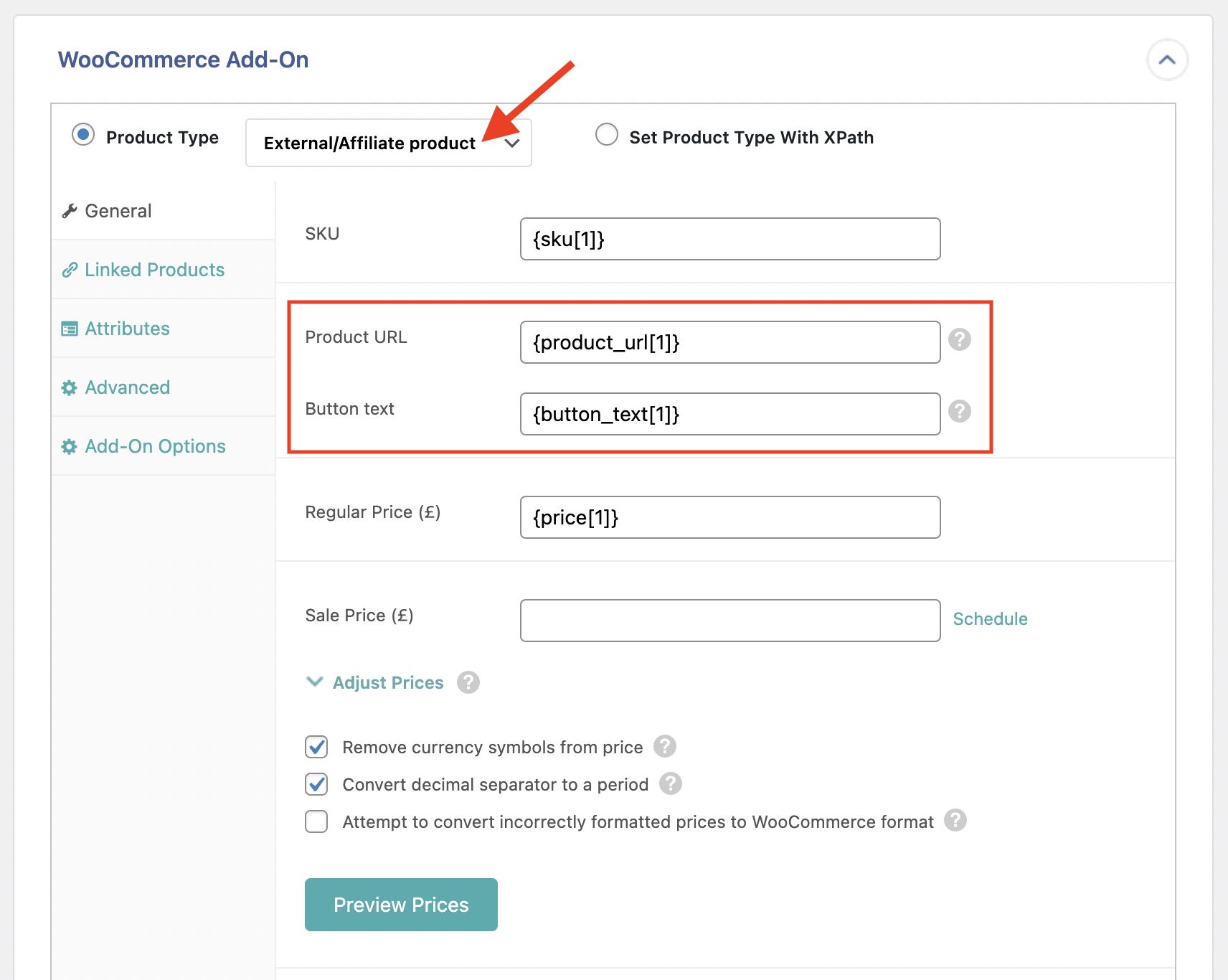The height and width of the screenshot is (980, 1228).
Task: Open the Add-On Options tab
Action: (x=163, y=446)
